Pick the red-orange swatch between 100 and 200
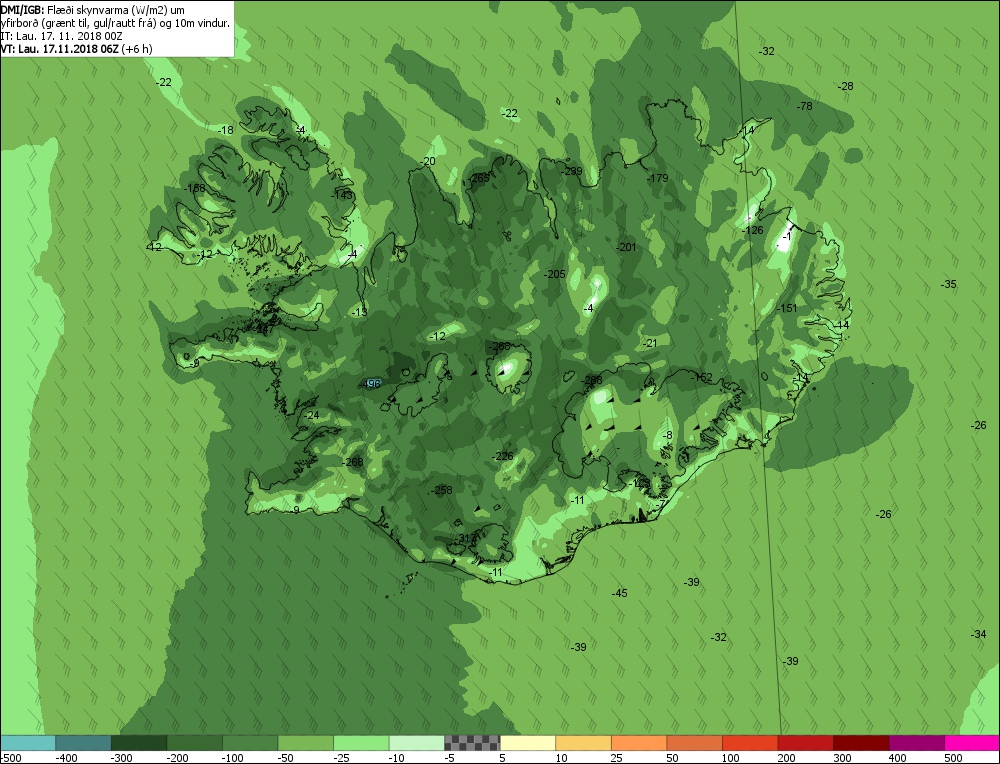The image size is (1000, 764). [x=749, y=743]
